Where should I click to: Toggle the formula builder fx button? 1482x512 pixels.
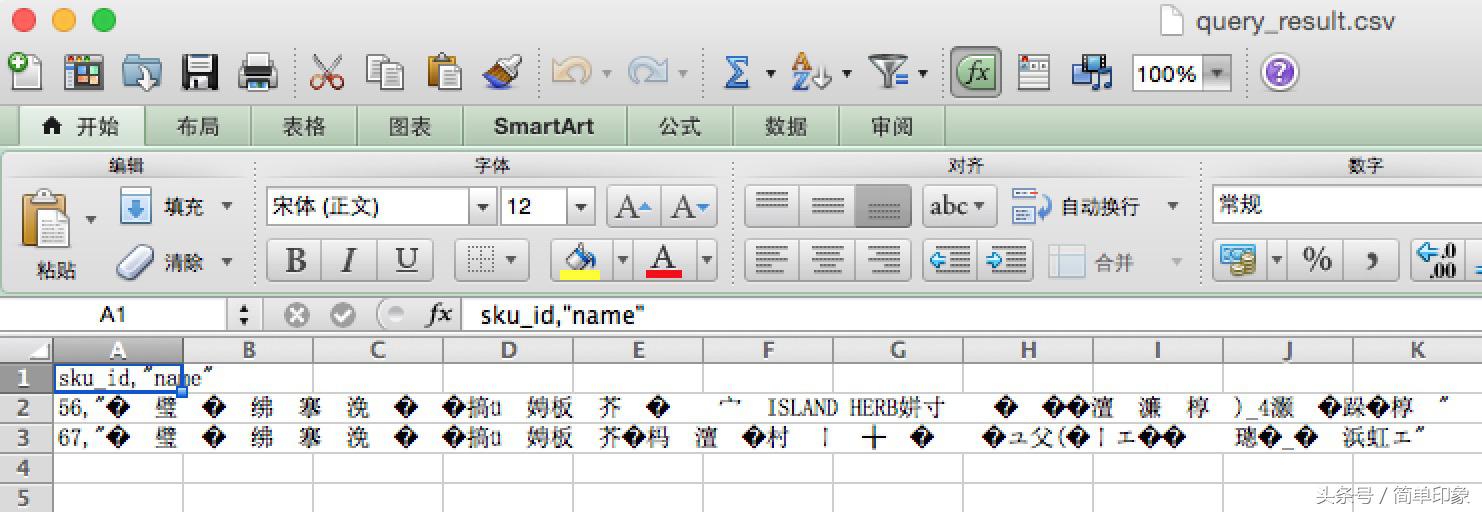(975, 73)
